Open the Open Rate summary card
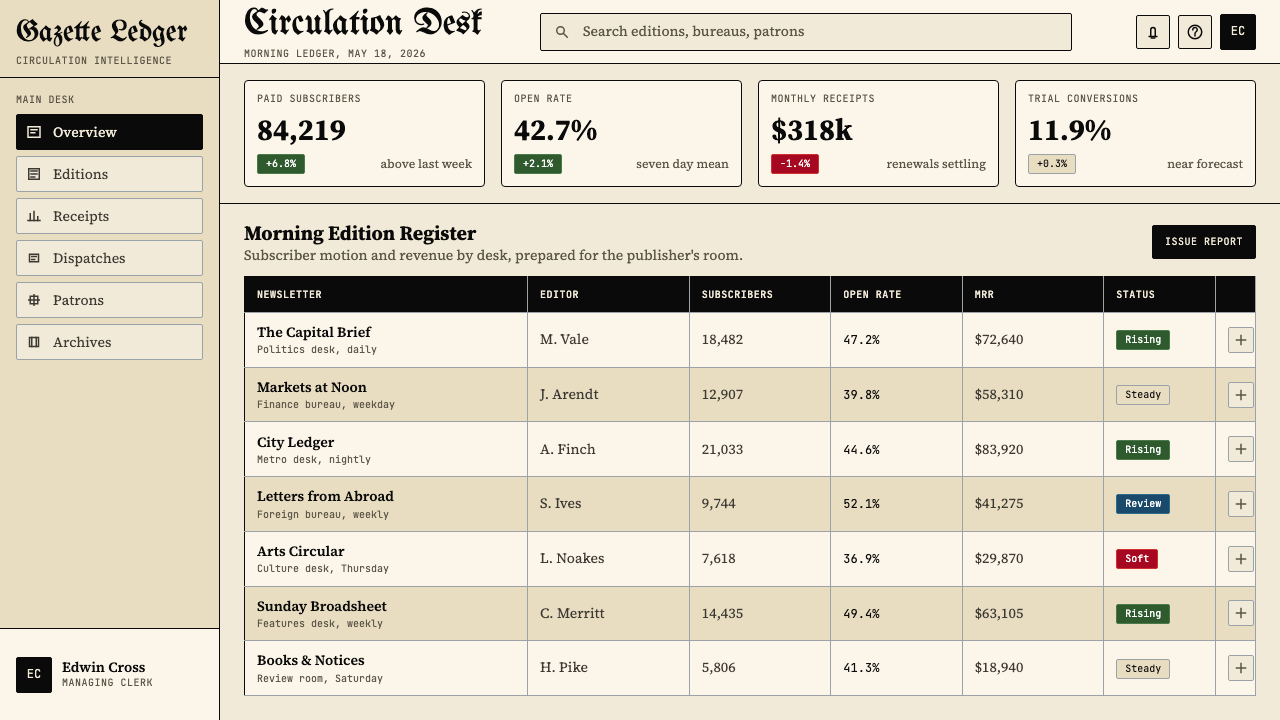1280x720 pixels. (621, 134)
